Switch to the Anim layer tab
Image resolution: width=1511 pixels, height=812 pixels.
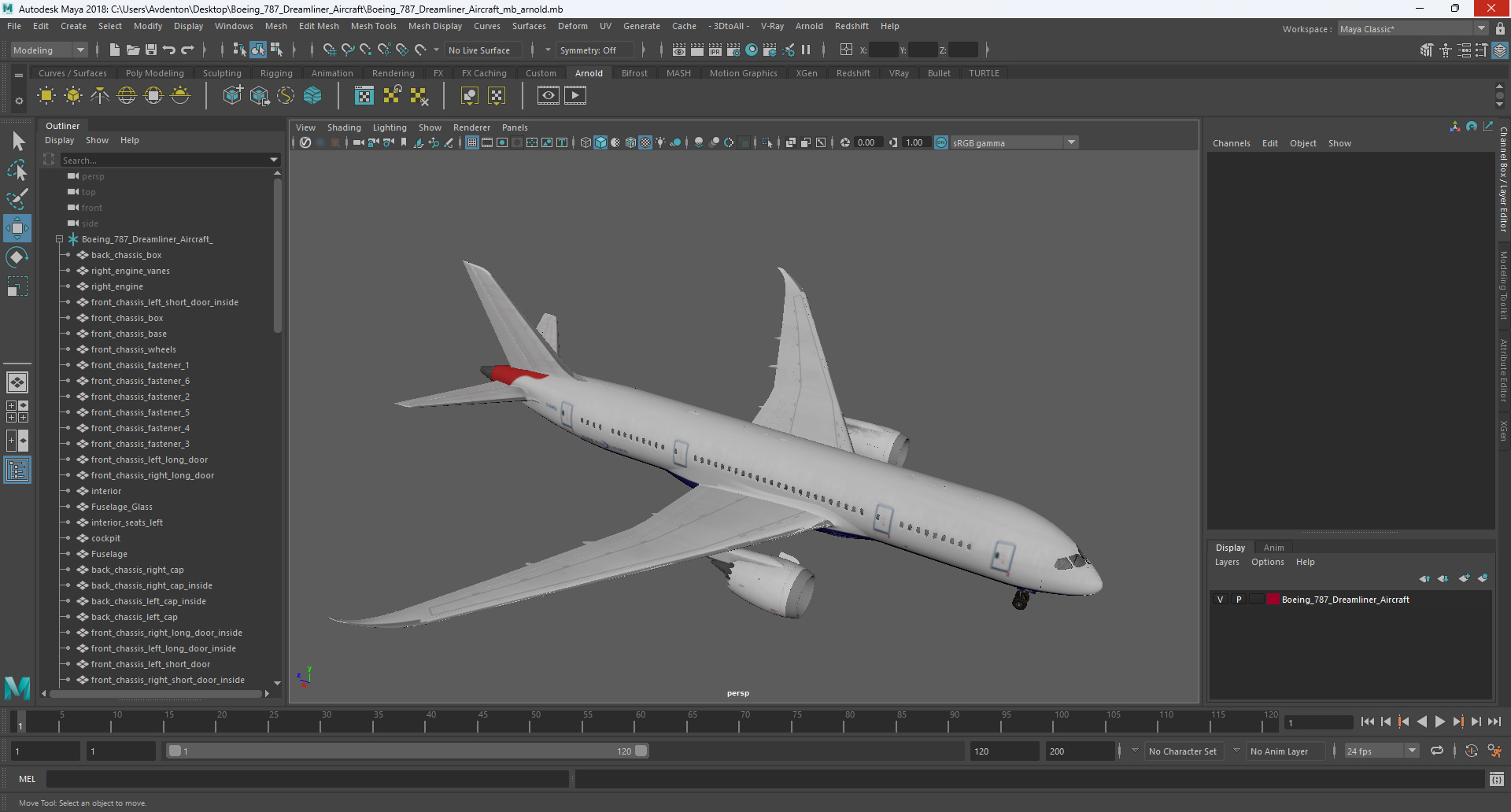1273,548
